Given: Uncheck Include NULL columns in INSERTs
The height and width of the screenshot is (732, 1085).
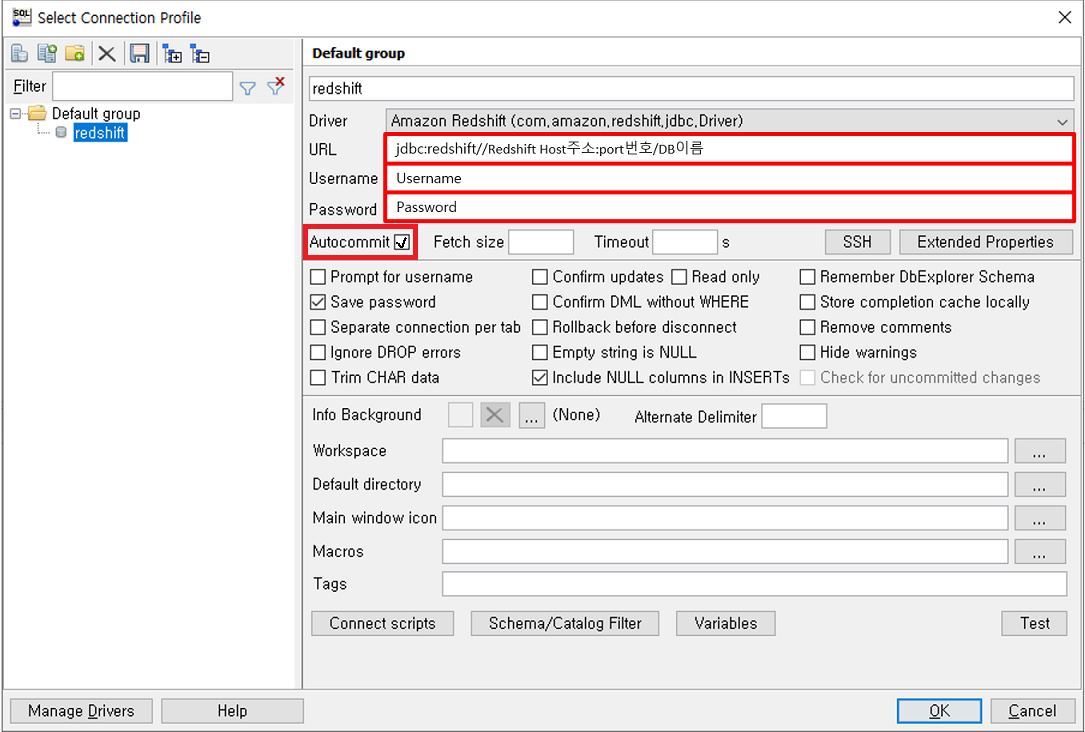Looking at the screenshot, I should point(540,378).
